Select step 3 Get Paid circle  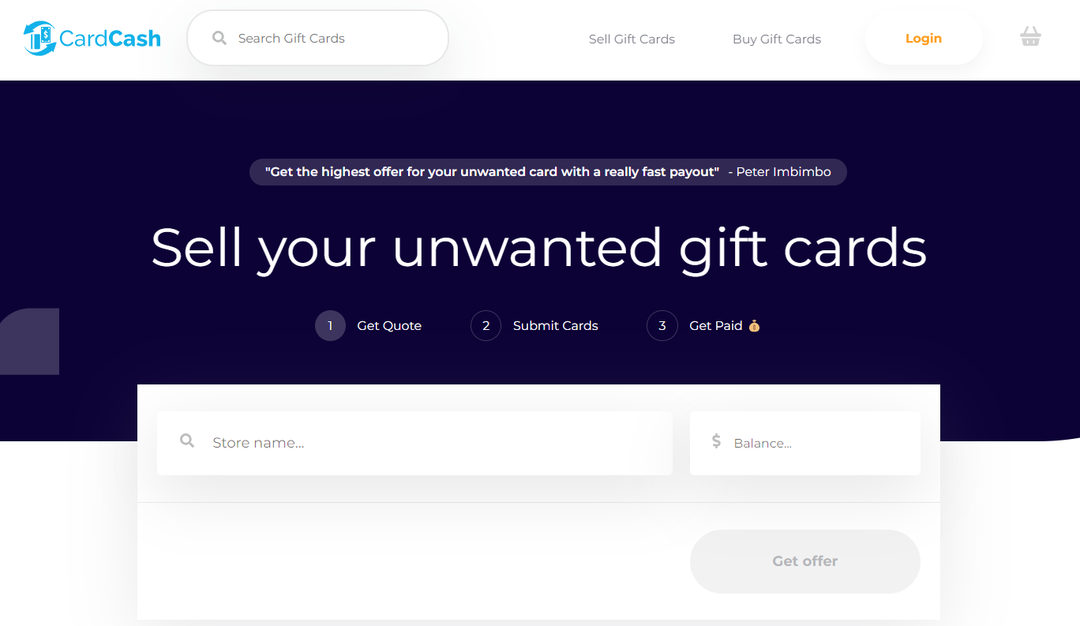(x=662, y=325)
